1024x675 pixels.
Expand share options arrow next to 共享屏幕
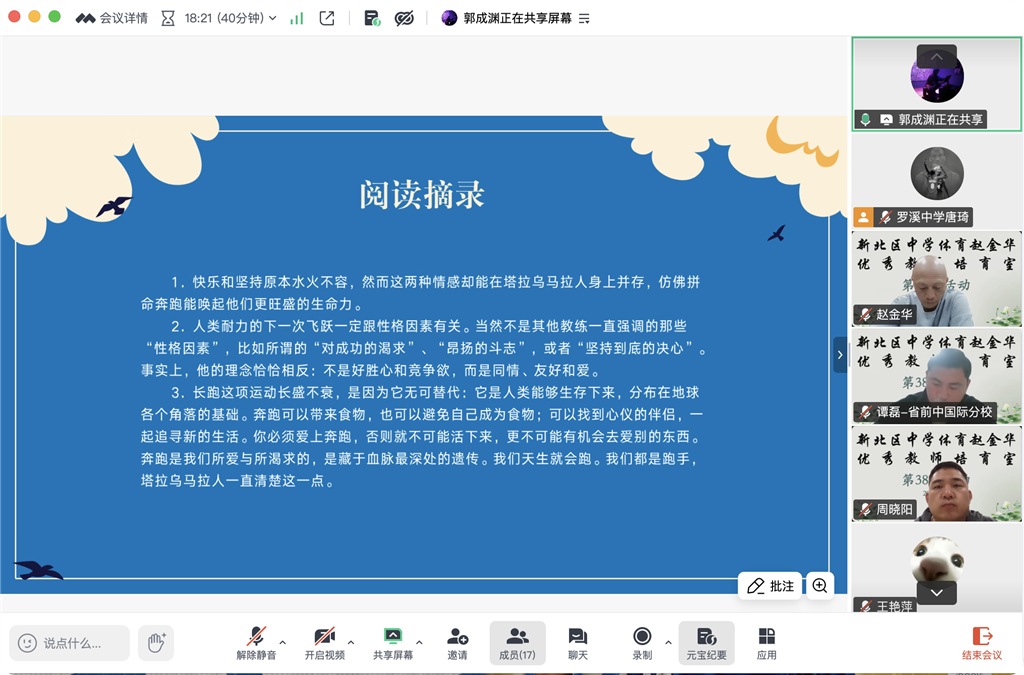click(419, 642)
